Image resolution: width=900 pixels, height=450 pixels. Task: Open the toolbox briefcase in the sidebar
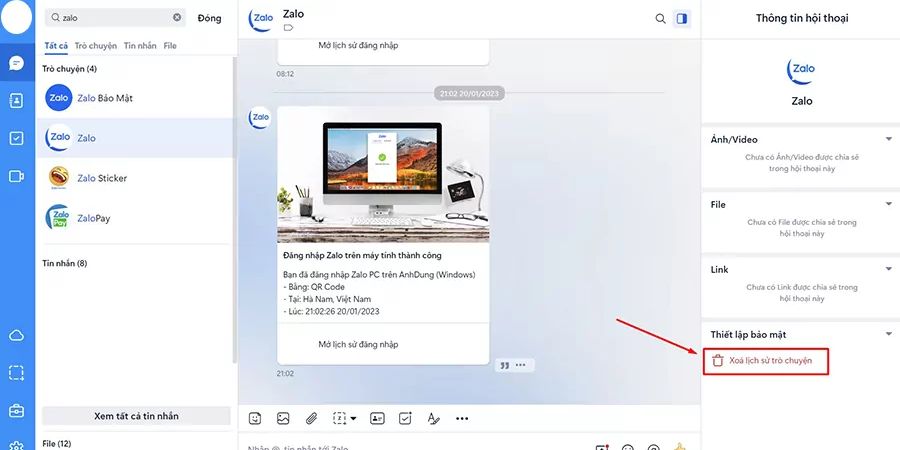17,411
